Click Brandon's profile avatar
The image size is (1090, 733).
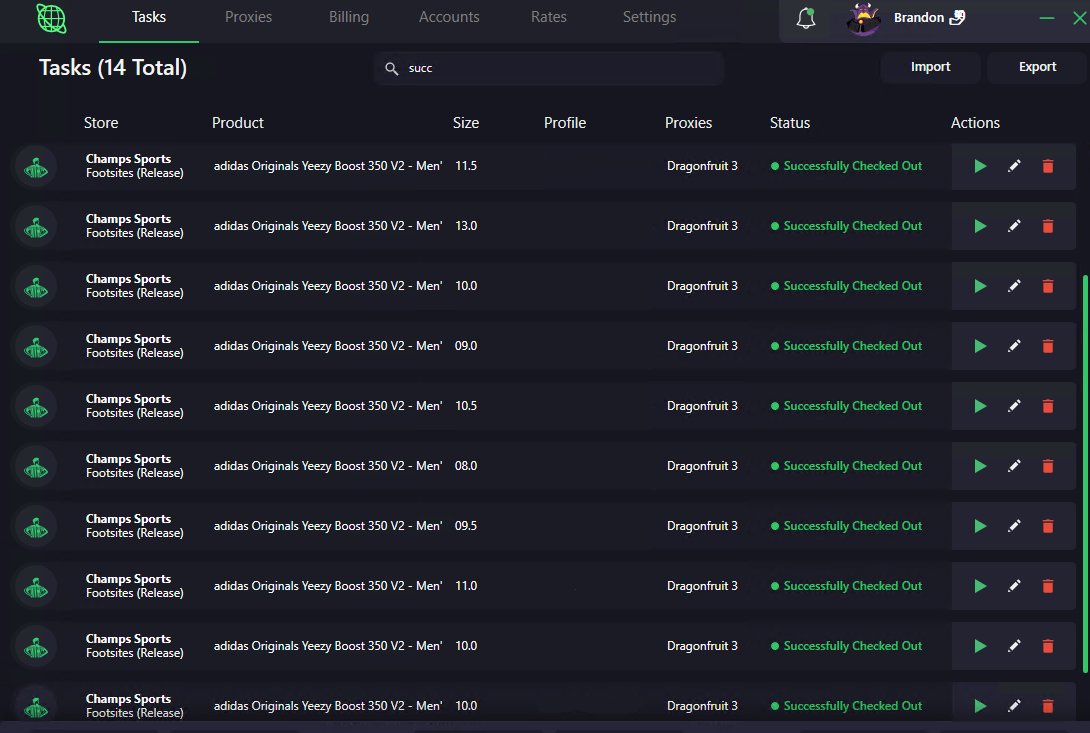863,18
